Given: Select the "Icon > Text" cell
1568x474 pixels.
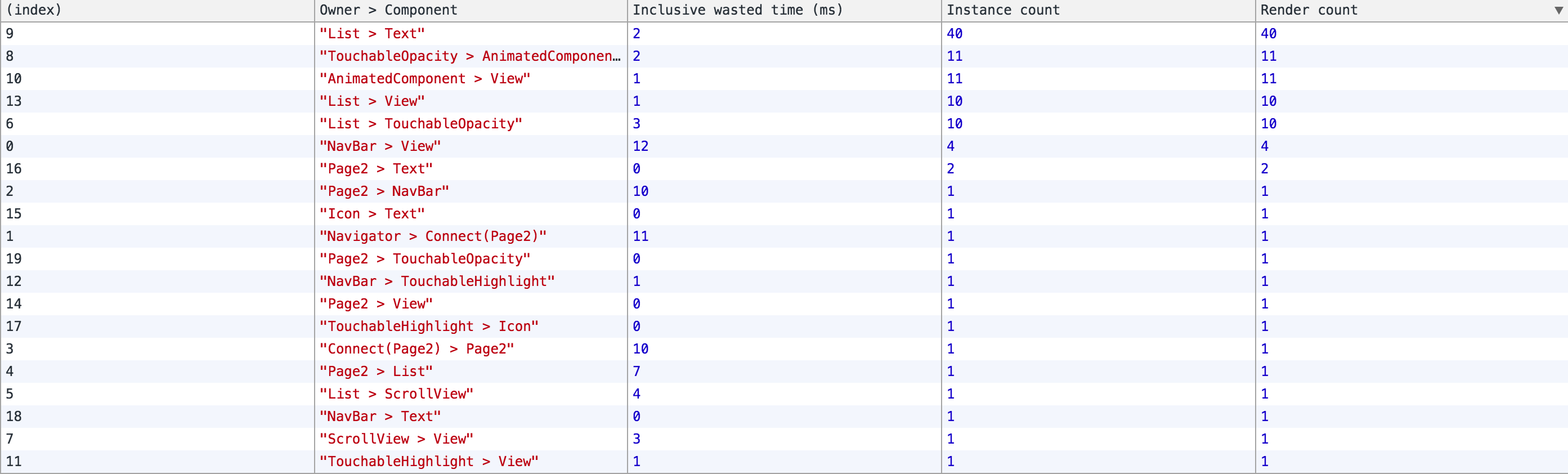Looking at the screenshot, I should tap(471, 213).
